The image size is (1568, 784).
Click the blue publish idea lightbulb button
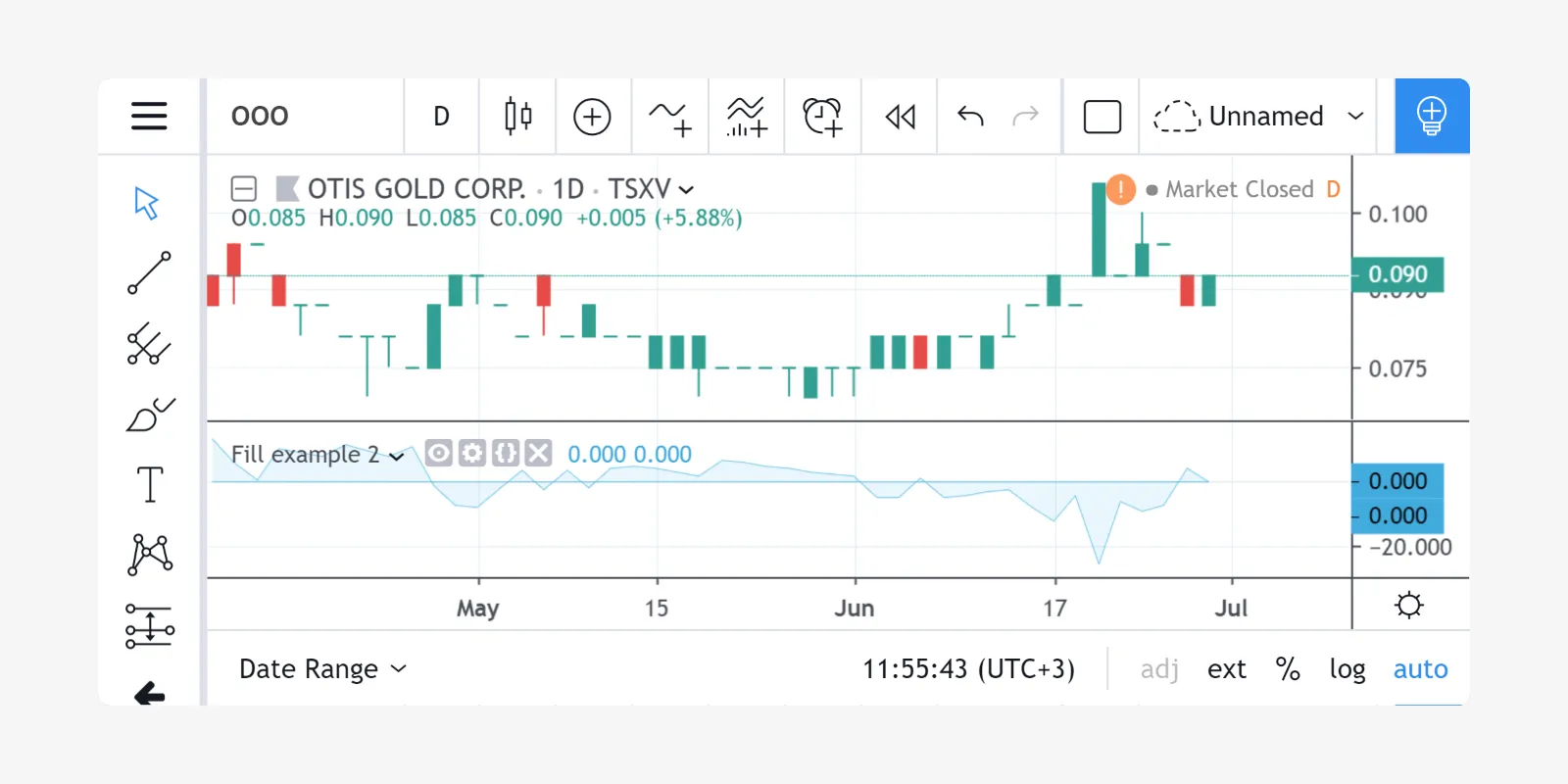coord(1431,116)
